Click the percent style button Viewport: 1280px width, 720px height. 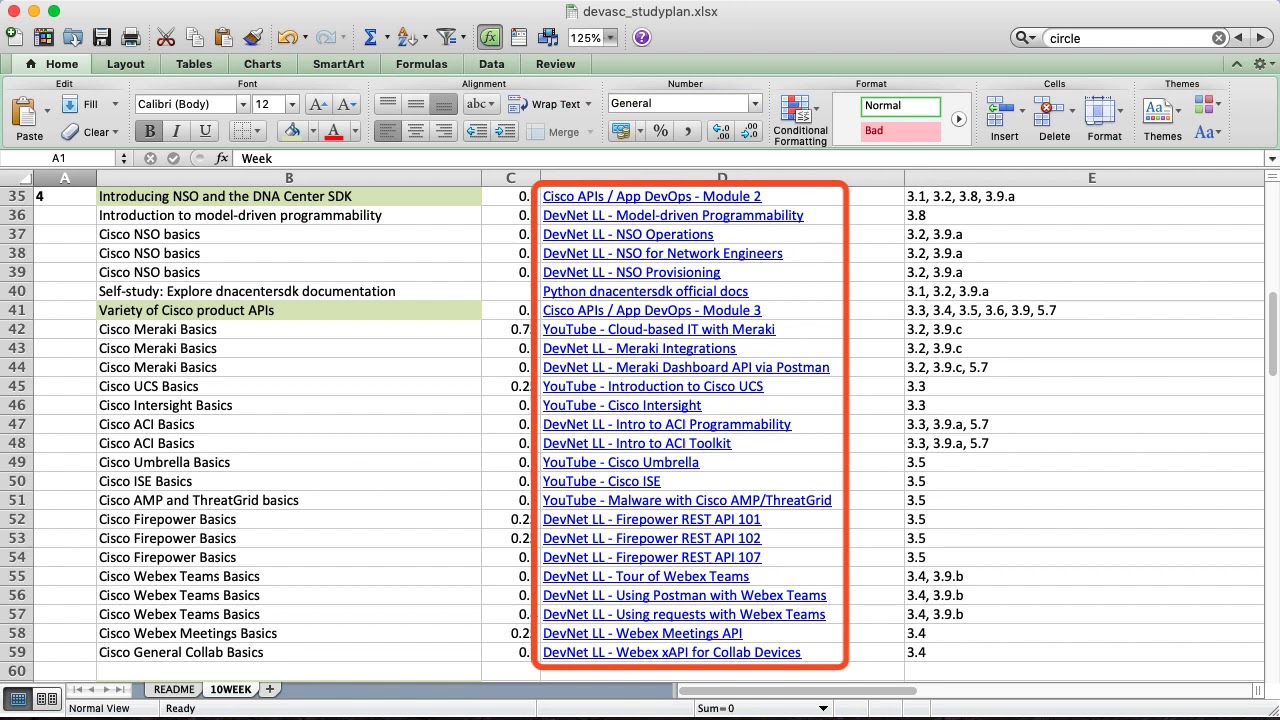coord(660,131)
